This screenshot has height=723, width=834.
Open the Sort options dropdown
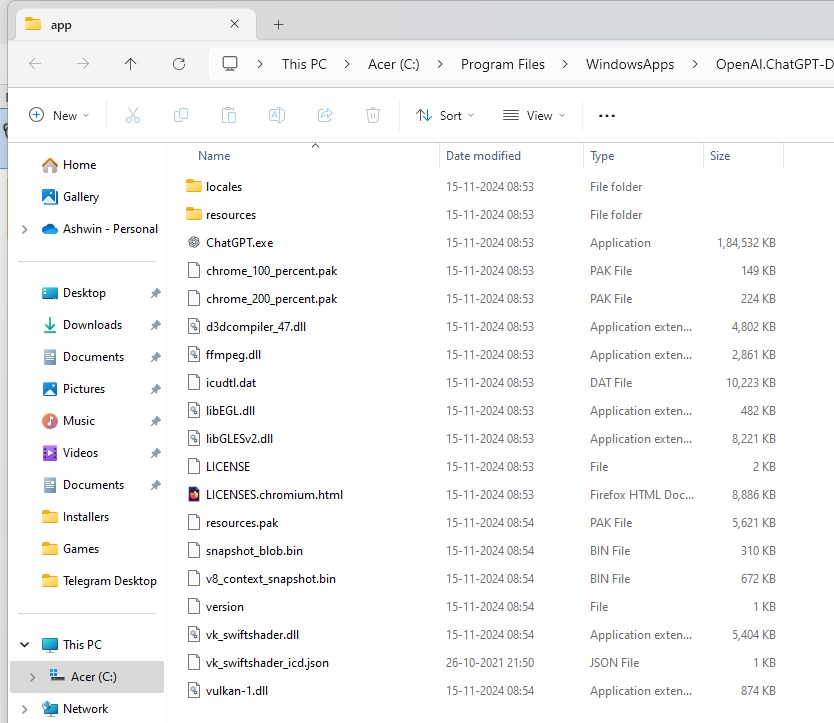coord(446,115)
